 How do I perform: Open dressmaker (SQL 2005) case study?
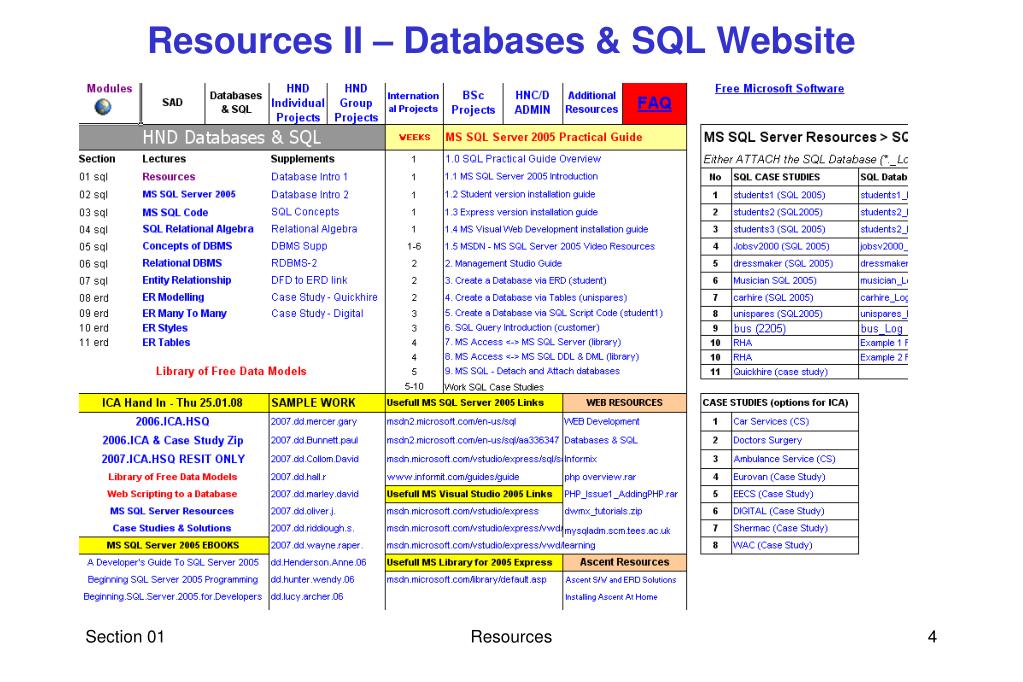click(783, 264)
